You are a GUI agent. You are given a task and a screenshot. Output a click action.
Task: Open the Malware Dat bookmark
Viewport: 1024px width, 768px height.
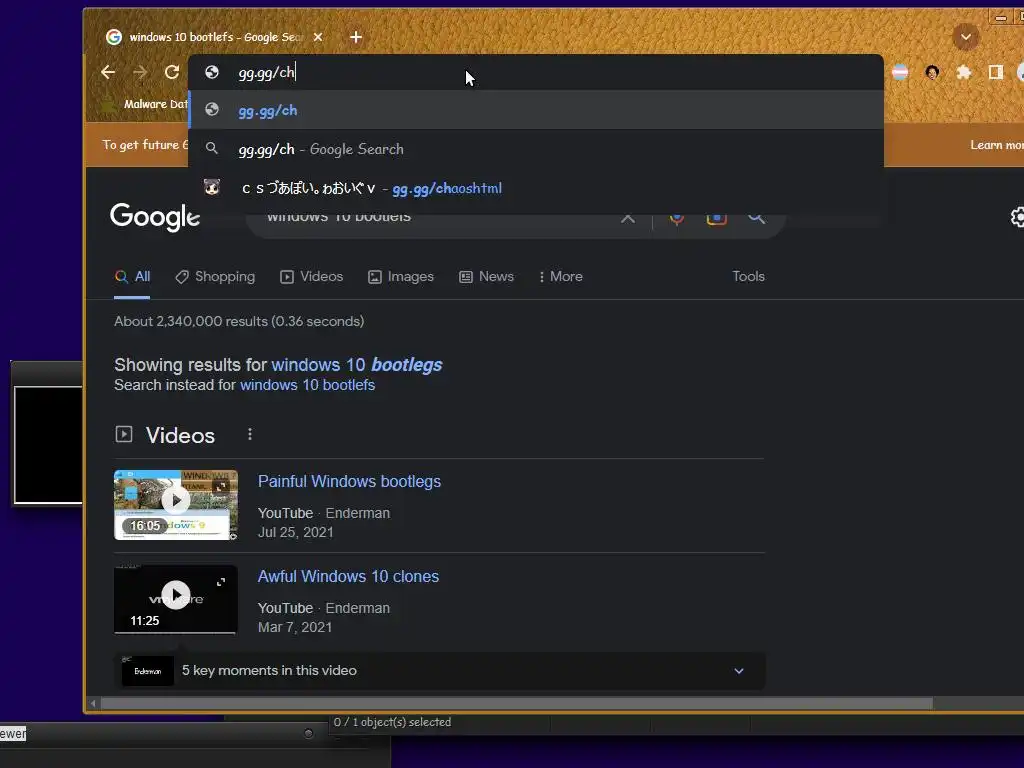(144, 104)
